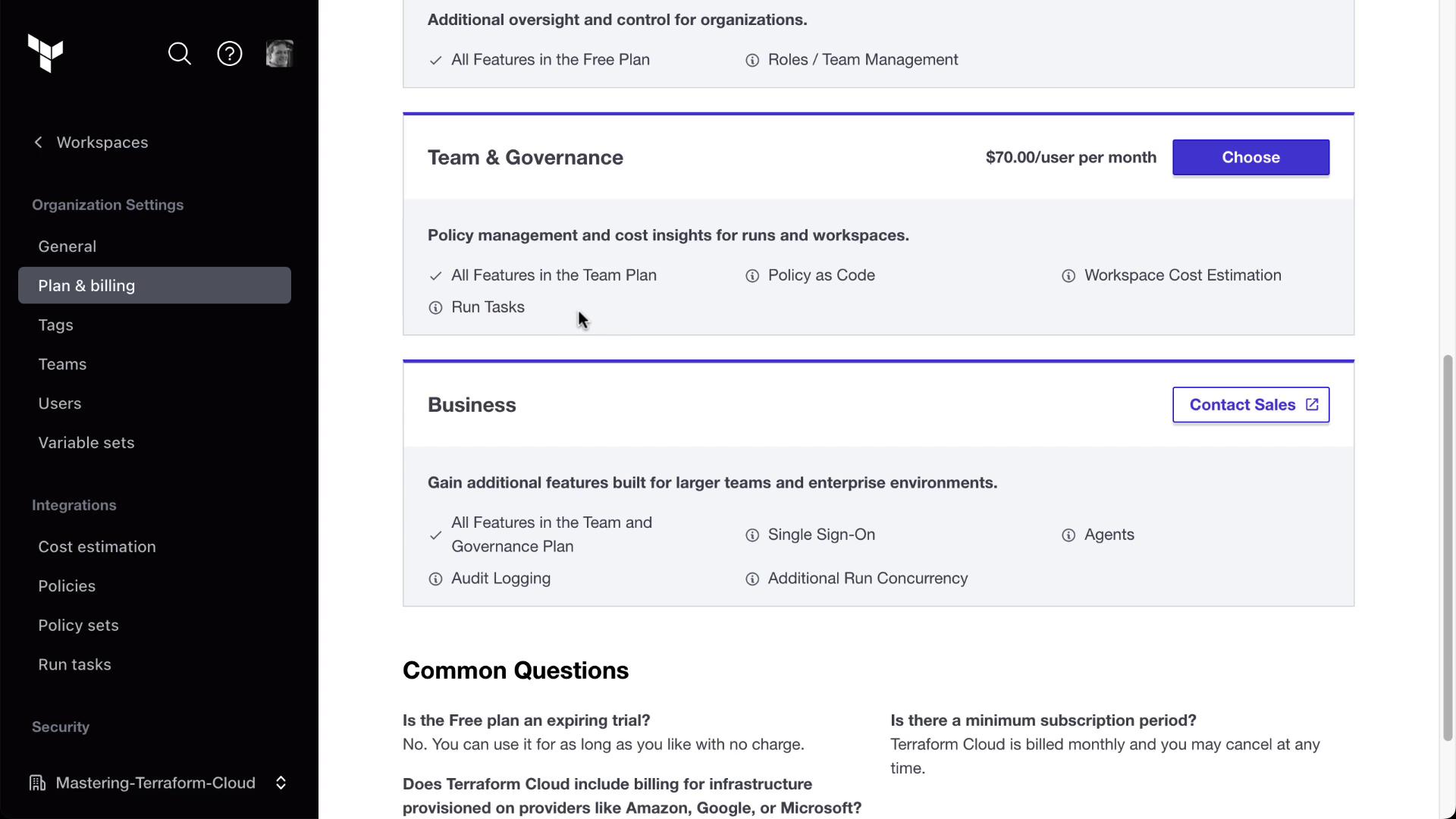Click info icon beside Audit Logging

[x=435, y=579]
